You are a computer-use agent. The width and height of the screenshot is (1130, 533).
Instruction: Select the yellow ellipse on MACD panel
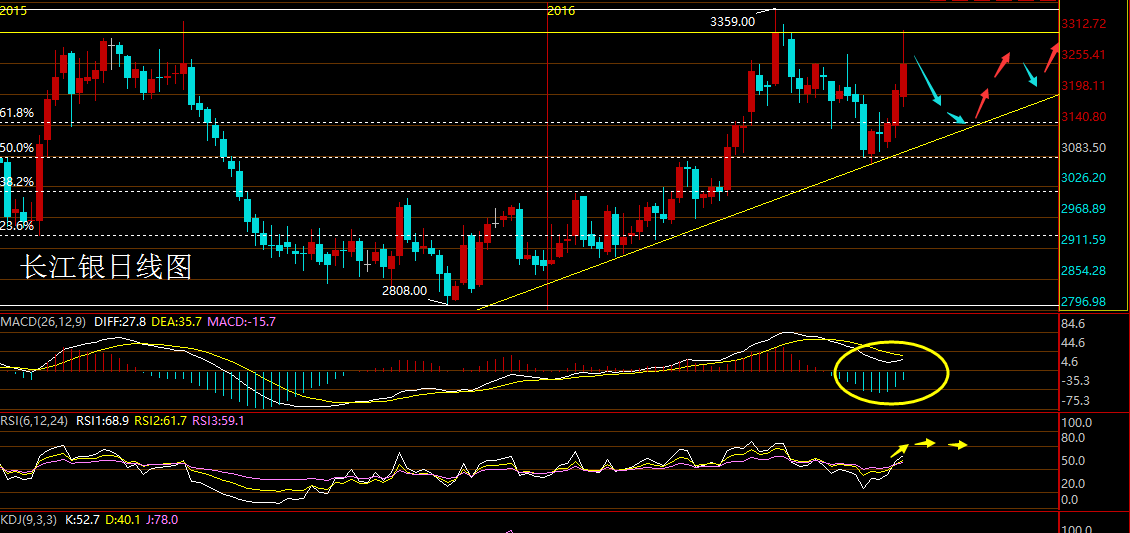point(891,372)
